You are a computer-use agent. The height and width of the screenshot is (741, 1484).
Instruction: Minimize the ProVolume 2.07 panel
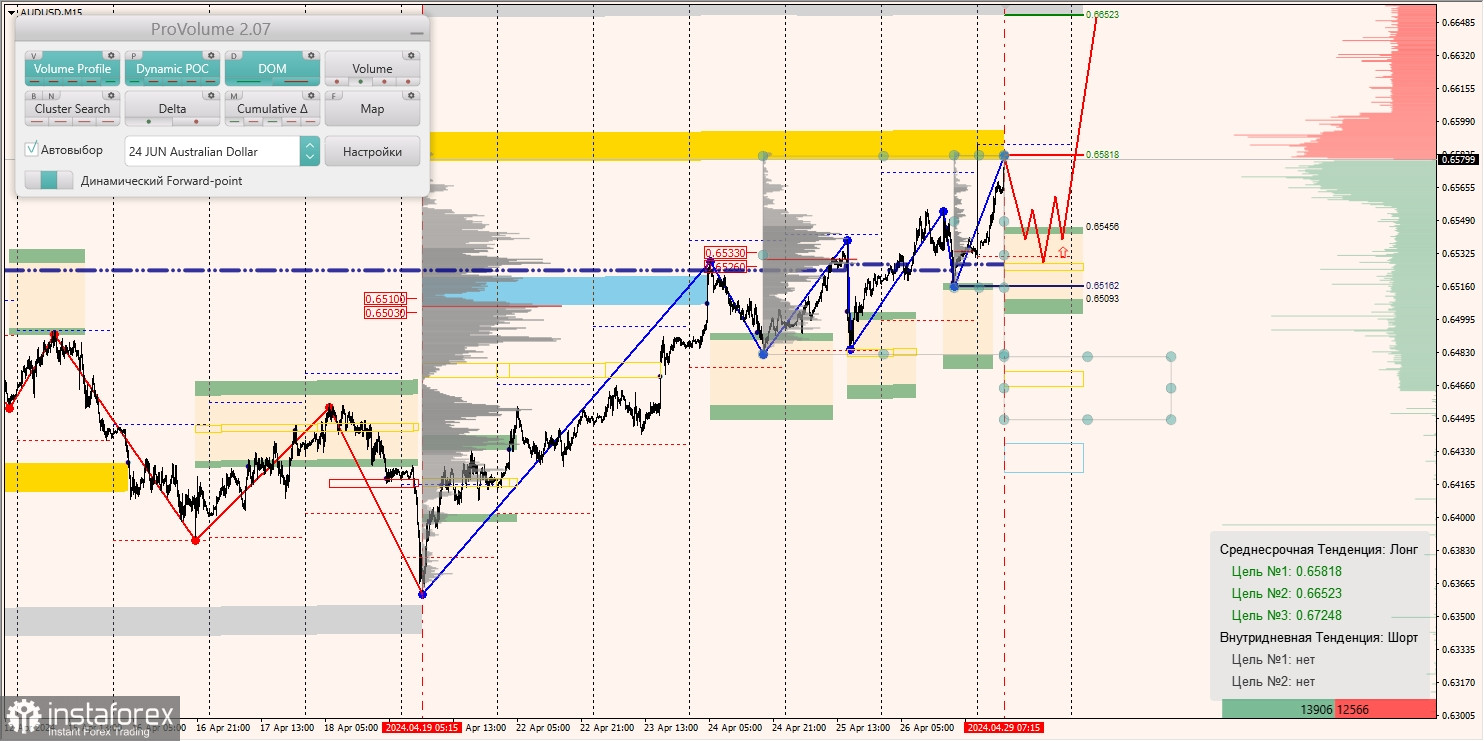[x=416, y=32]
